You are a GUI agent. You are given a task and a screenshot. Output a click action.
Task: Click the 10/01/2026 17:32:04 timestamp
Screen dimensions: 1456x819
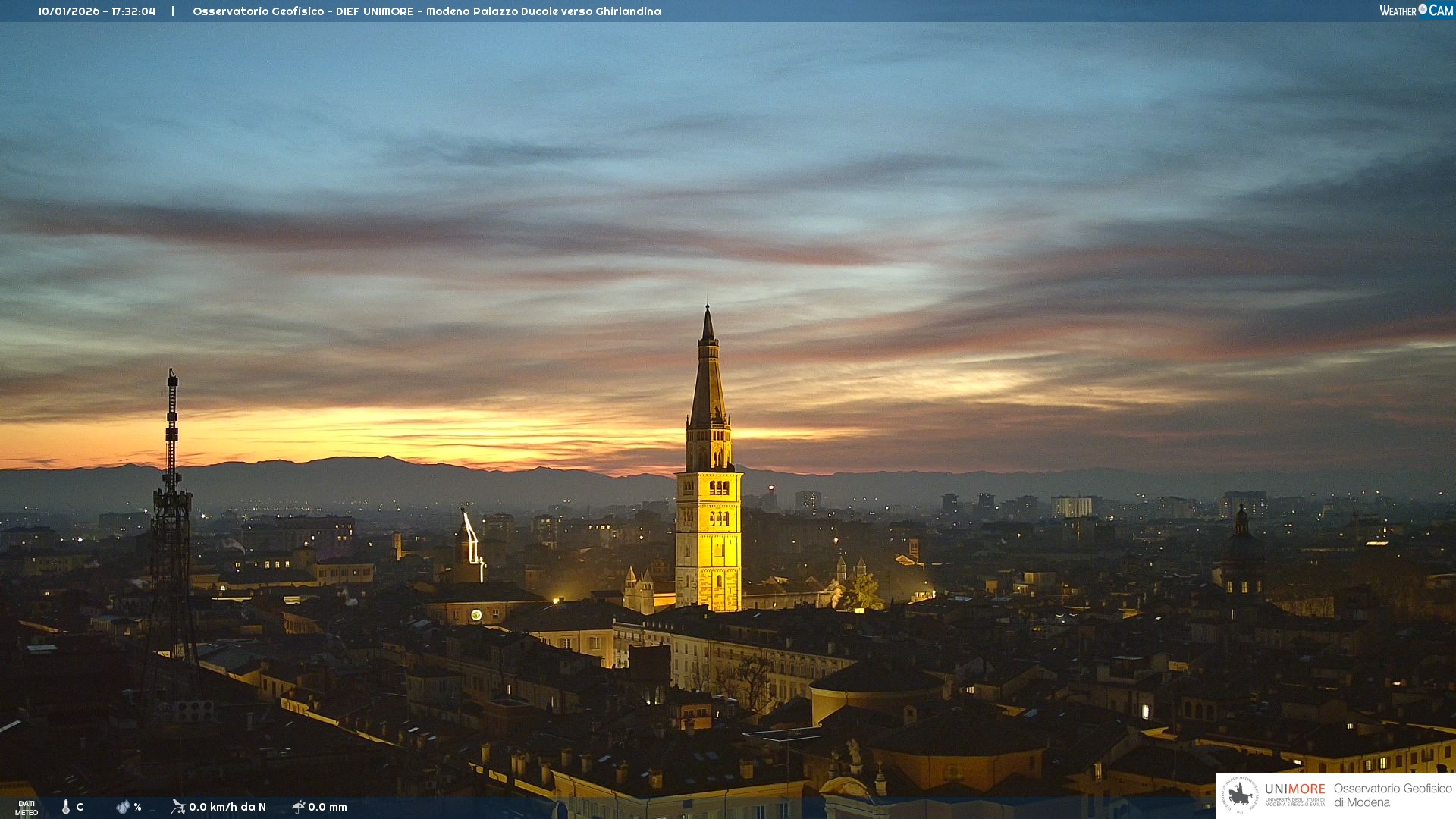(97, 11)
